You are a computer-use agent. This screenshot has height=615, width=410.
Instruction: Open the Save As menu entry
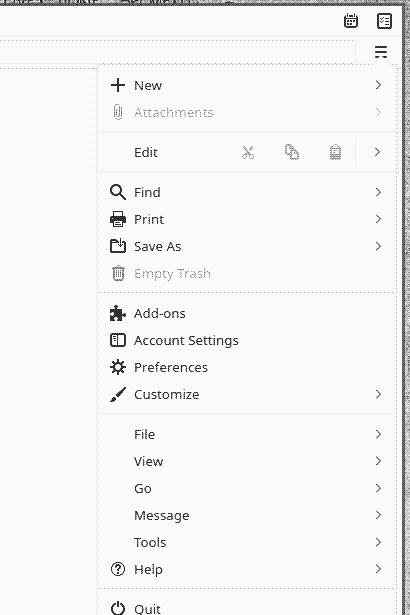pyautogui.click(x=247, y=246)
